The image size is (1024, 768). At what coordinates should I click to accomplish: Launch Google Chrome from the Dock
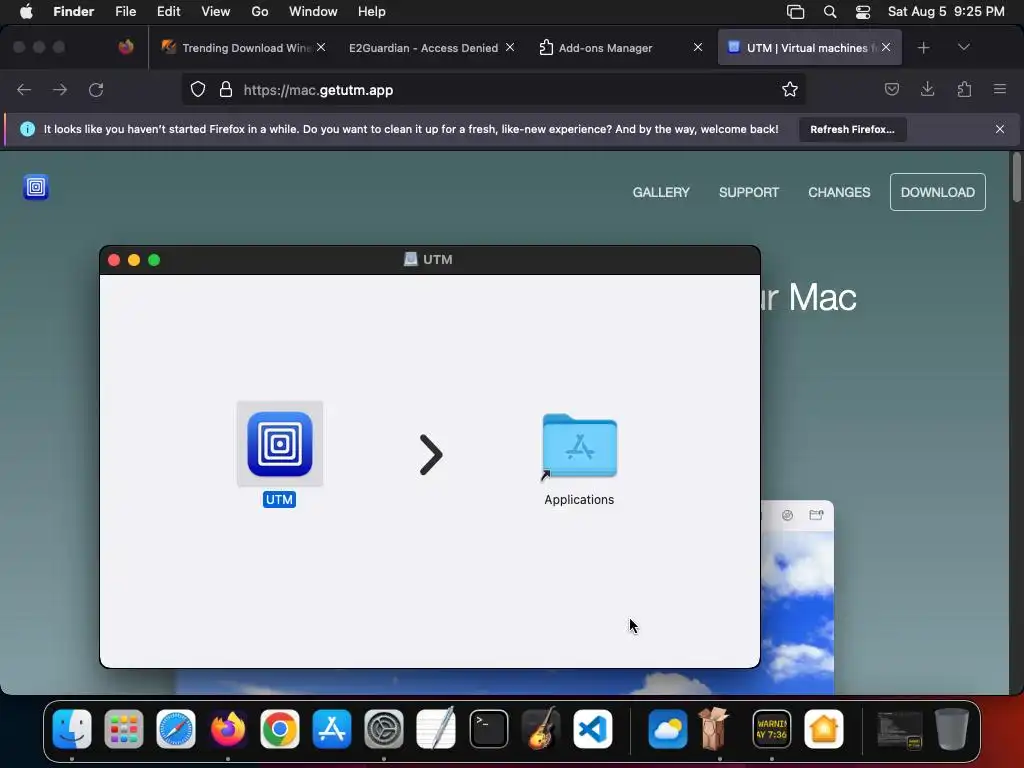pos(280,729)
